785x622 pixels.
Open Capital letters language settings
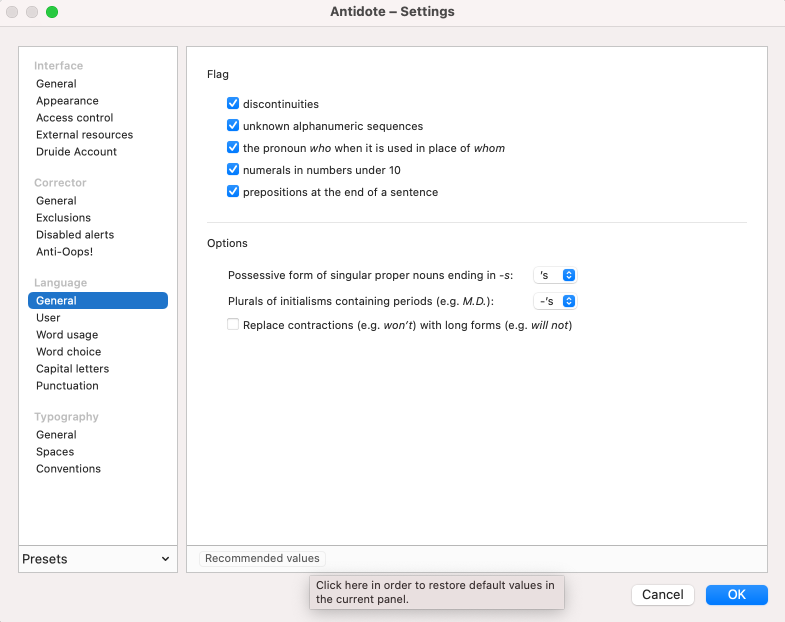[72, 369]
